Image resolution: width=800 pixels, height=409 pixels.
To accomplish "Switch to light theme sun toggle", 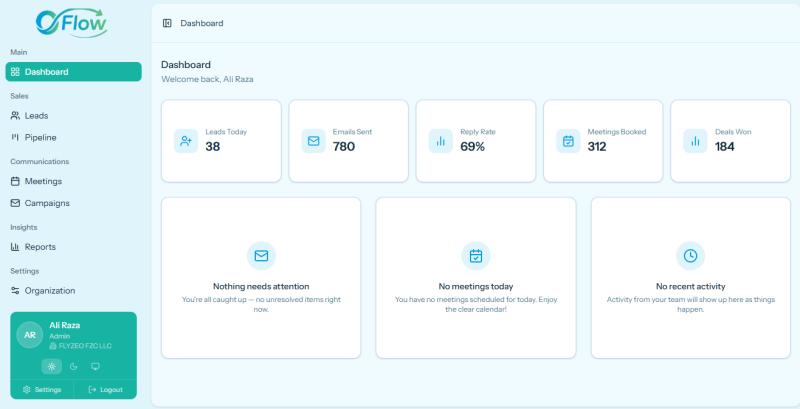I will coord(52,366).
